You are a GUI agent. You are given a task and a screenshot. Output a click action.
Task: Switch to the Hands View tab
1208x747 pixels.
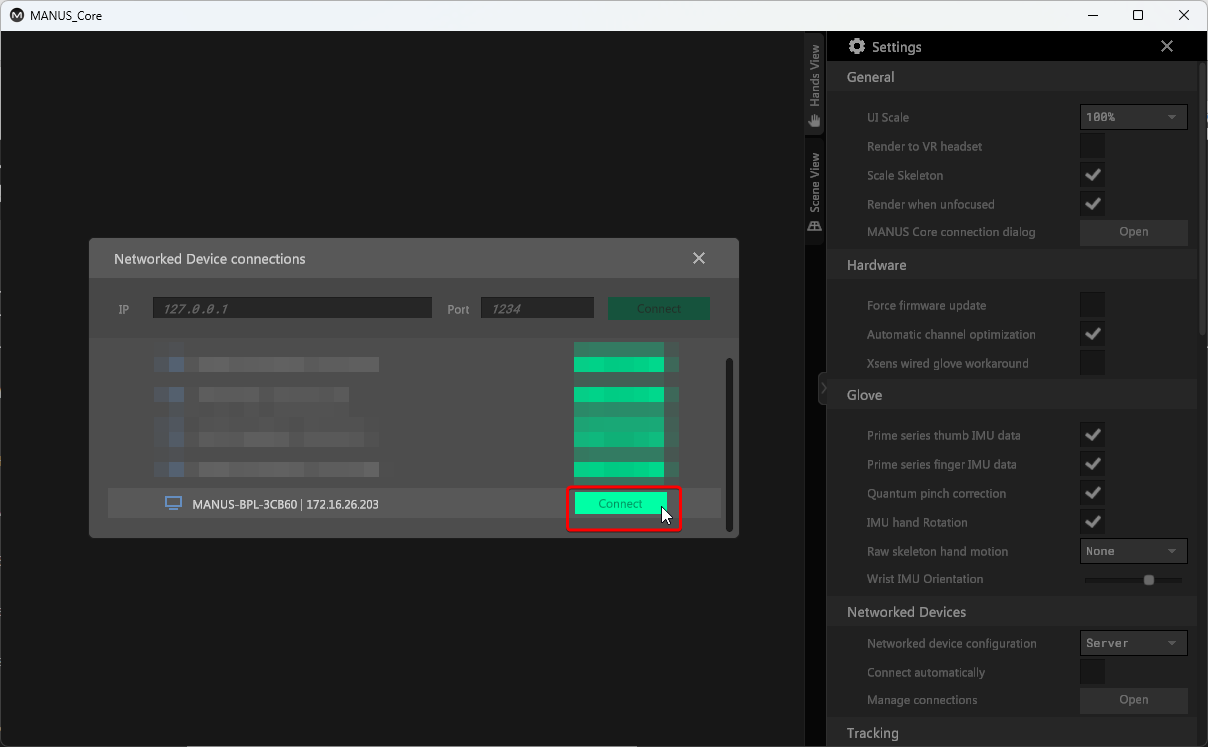click(x=815, y=78)
